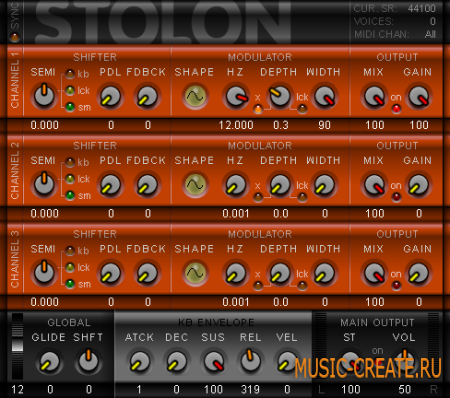Click the Global GLIDE knob

tap(49, 362)
